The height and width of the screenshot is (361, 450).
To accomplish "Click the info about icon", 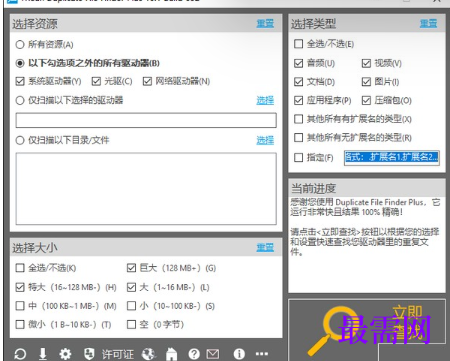I will click(239, 354).
